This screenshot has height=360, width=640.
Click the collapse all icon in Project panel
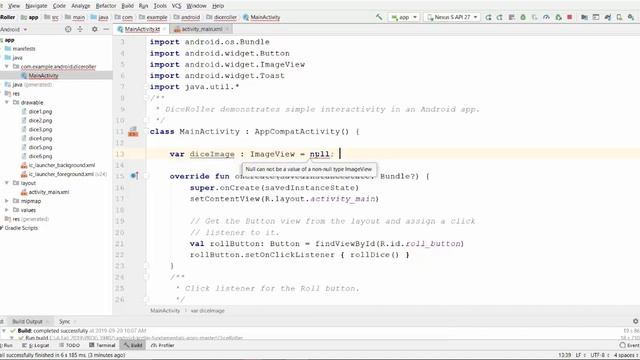[80, 29]
